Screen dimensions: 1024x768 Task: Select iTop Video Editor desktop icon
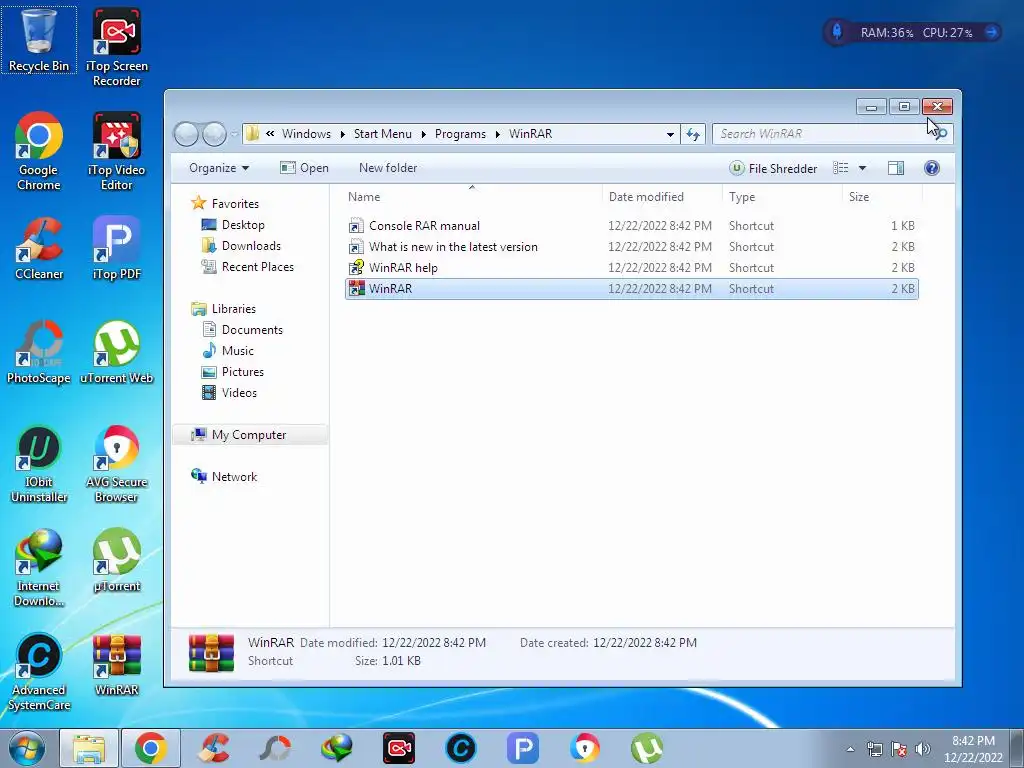click(116, 152)
